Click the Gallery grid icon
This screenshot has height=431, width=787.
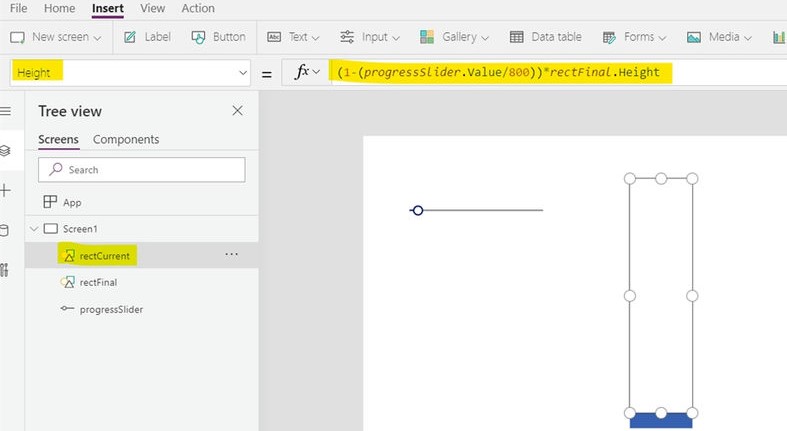pyautogui.click(x=427, y=37)
